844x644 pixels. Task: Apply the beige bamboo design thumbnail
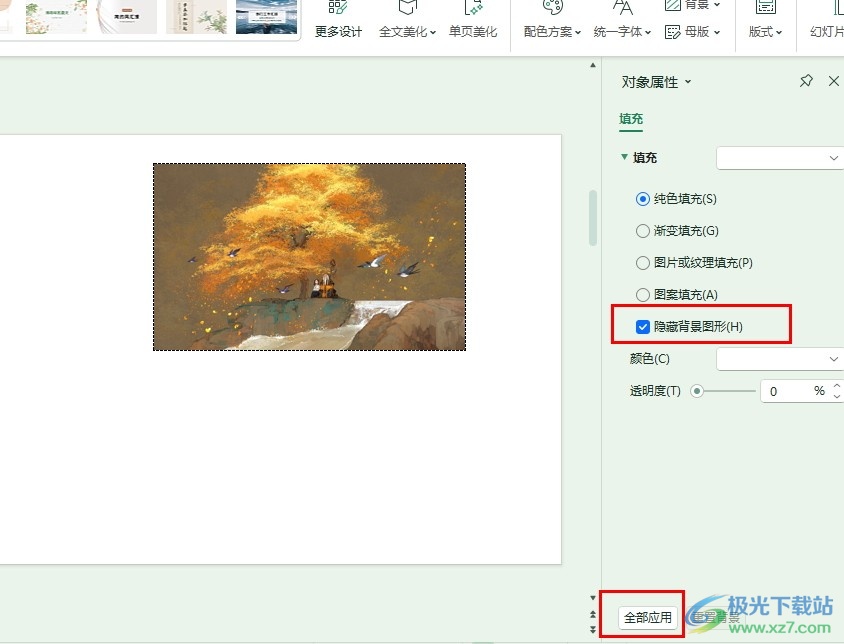[x=196, y=17]
